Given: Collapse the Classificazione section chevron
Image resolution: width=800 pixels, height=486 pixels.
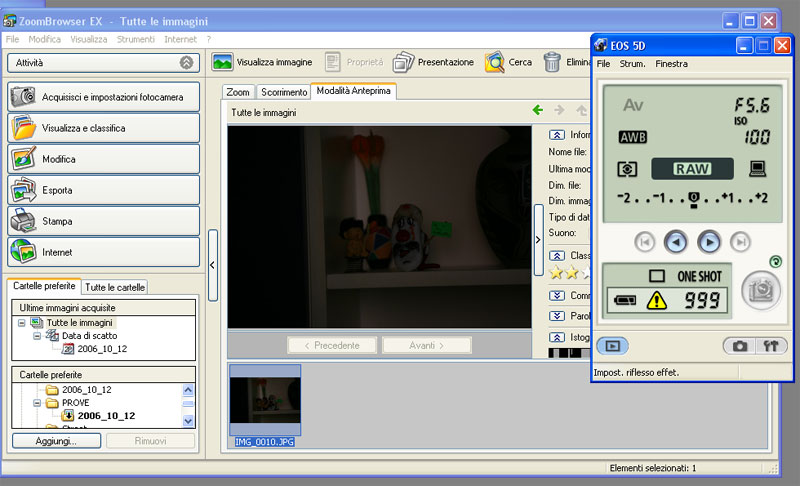Looking at the screenshot, I should (557, 255).
